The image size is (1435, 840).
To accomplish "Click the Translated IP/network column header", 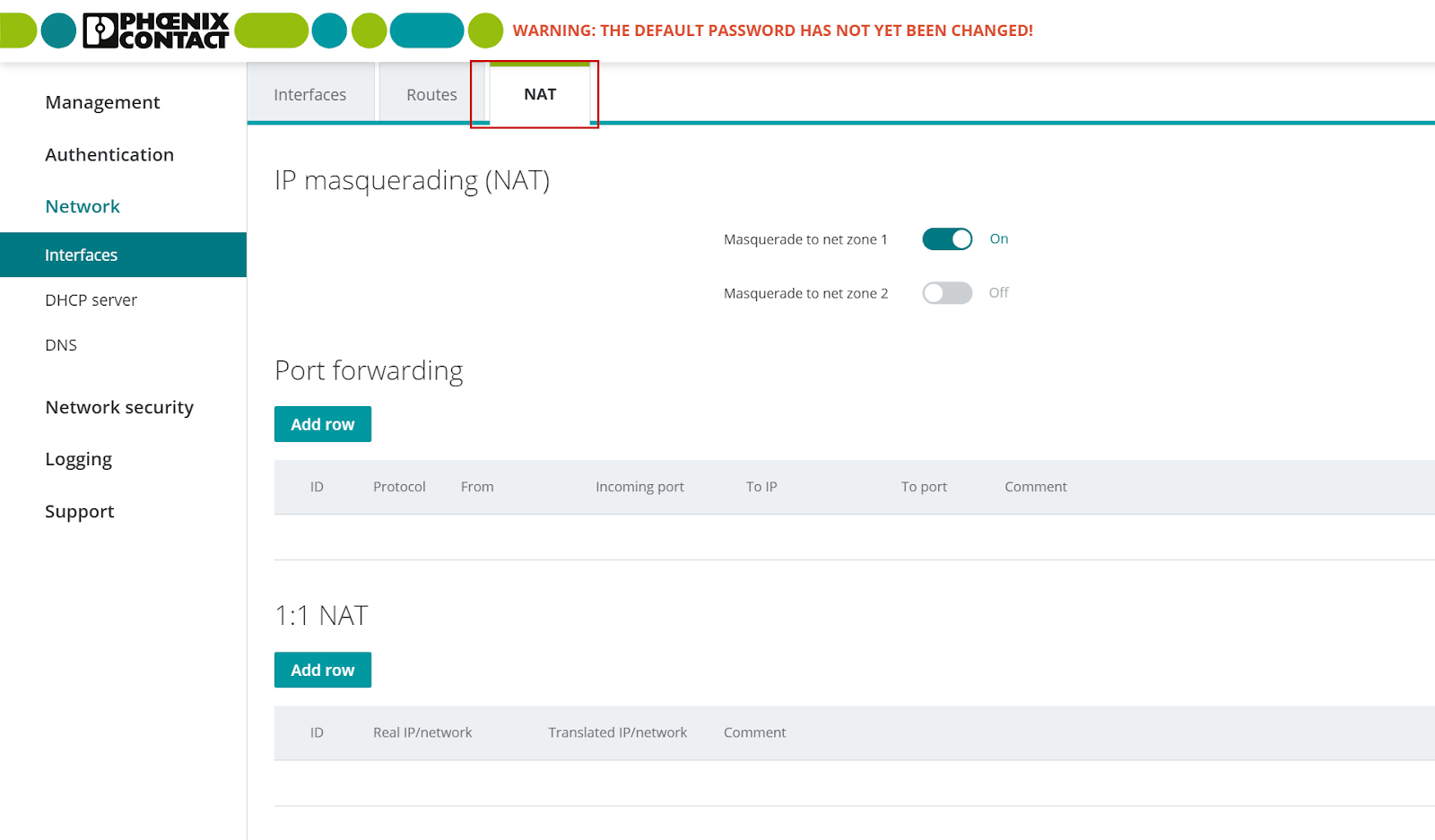I will [618, 732].
